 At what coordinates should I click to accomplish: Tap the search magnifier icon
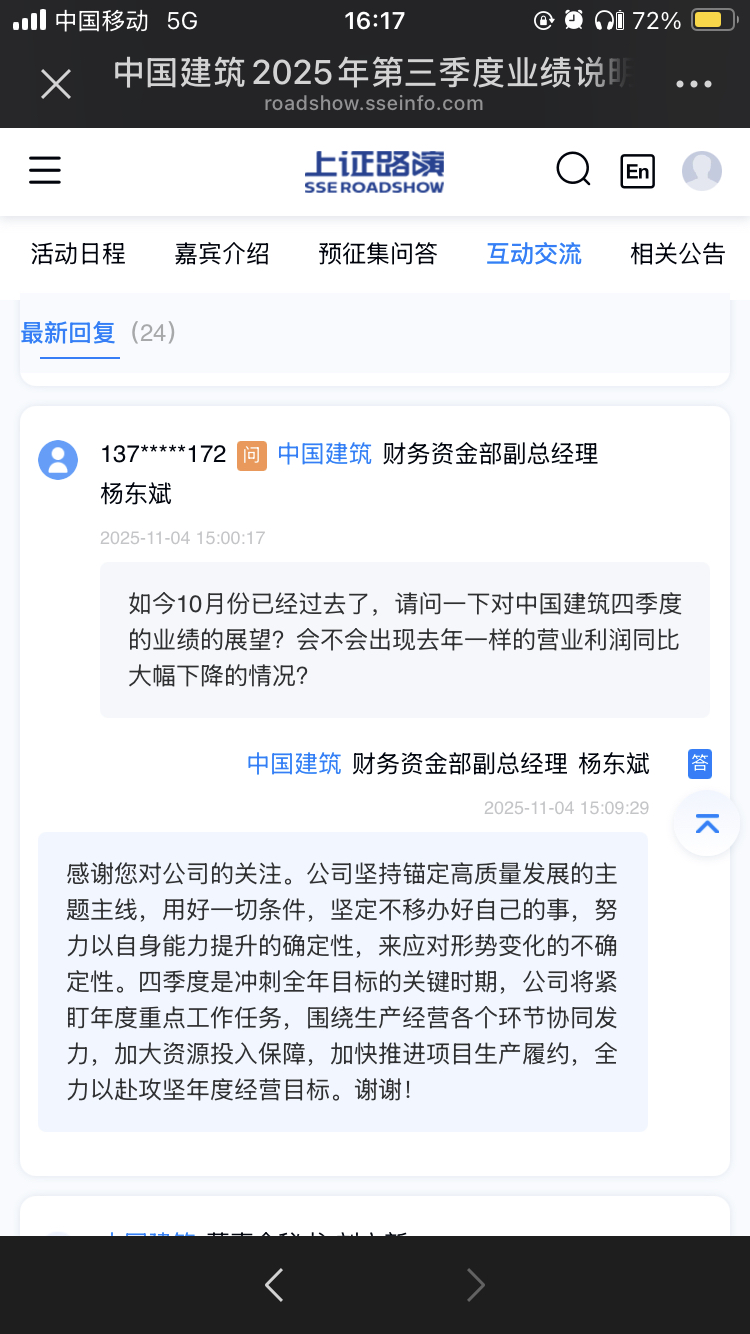coord(574,170)
